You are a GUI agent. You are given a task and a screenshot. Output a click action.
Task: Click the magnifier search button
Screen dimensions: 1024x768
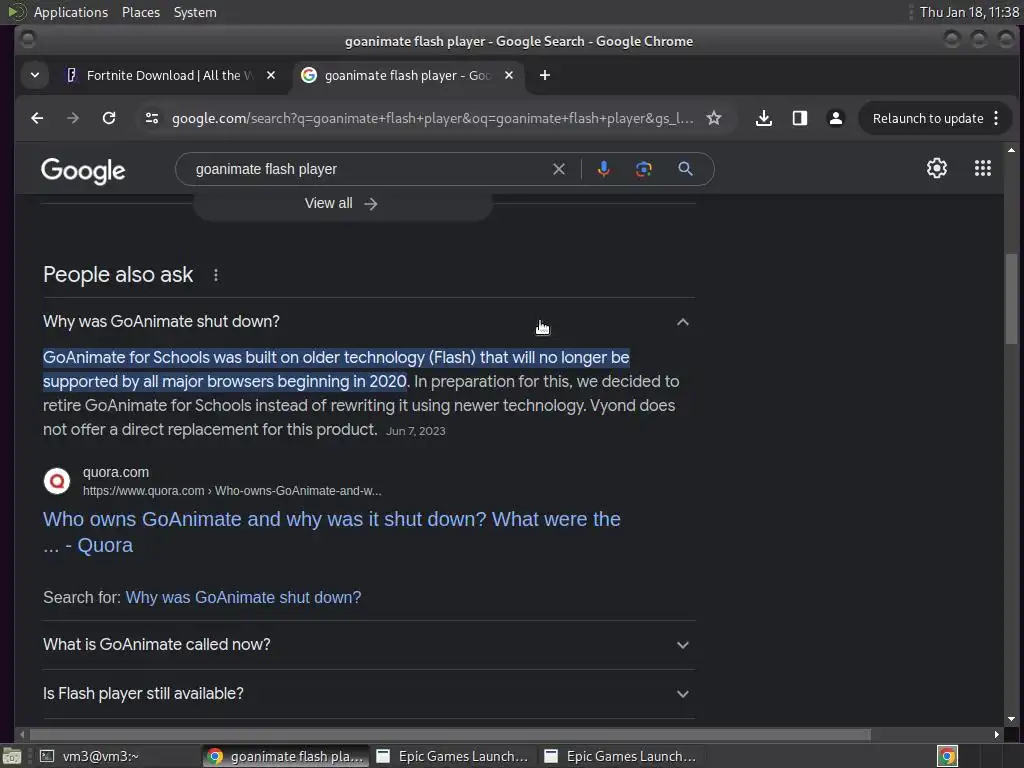(x=685, y=169)
